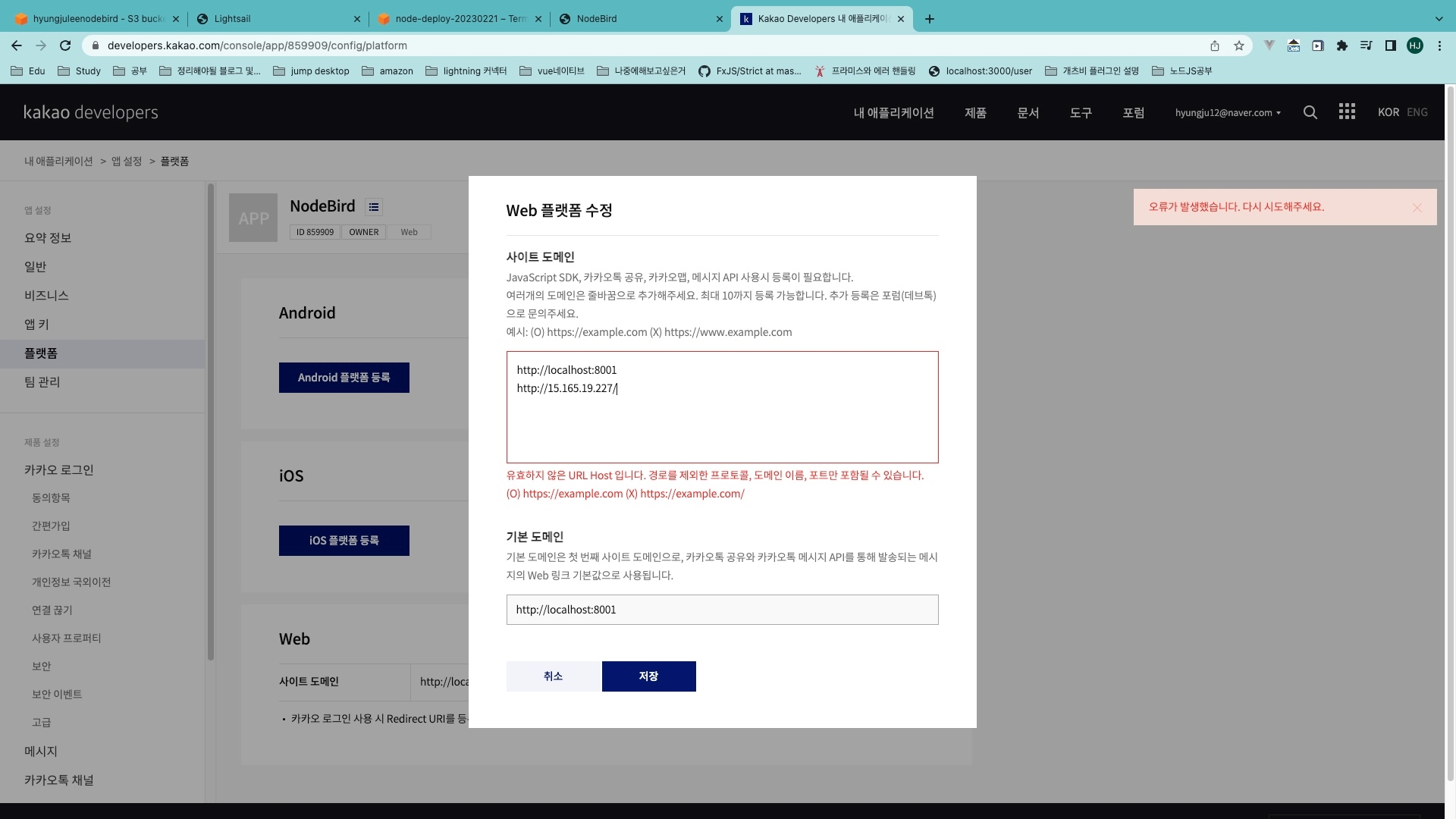This screenshot has width=1456, height=819.
Task: Open 내 애플리케이션 in top navigation
Action: pyautogui.click(x=893, y=112)
